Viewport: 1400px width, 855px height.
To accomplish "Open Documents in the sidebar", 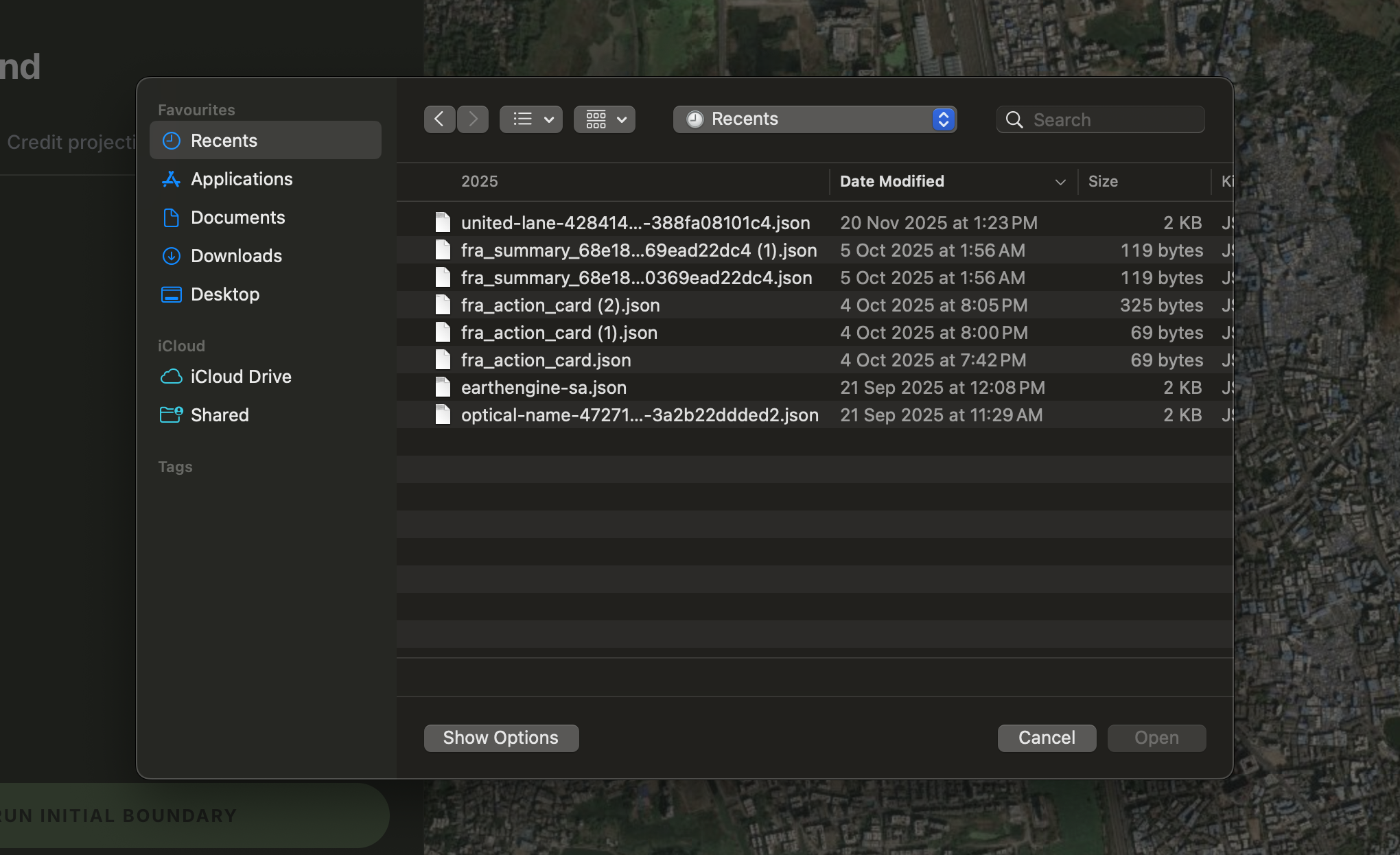I will pos(266,218).
